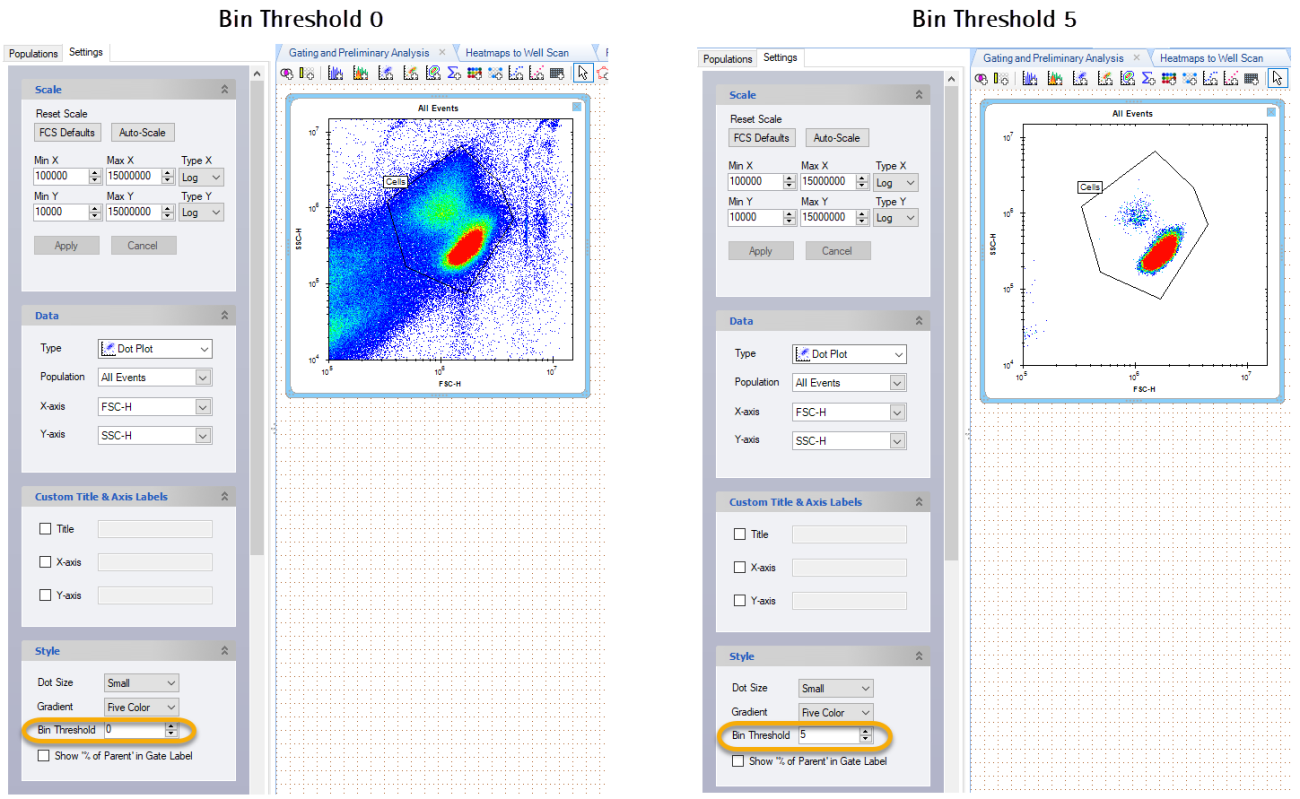The image size is (1300, 799).
Task: Enable custom Y-axis label checkbox in left Bin Threshold 0 panel
Action: (45, 595)
